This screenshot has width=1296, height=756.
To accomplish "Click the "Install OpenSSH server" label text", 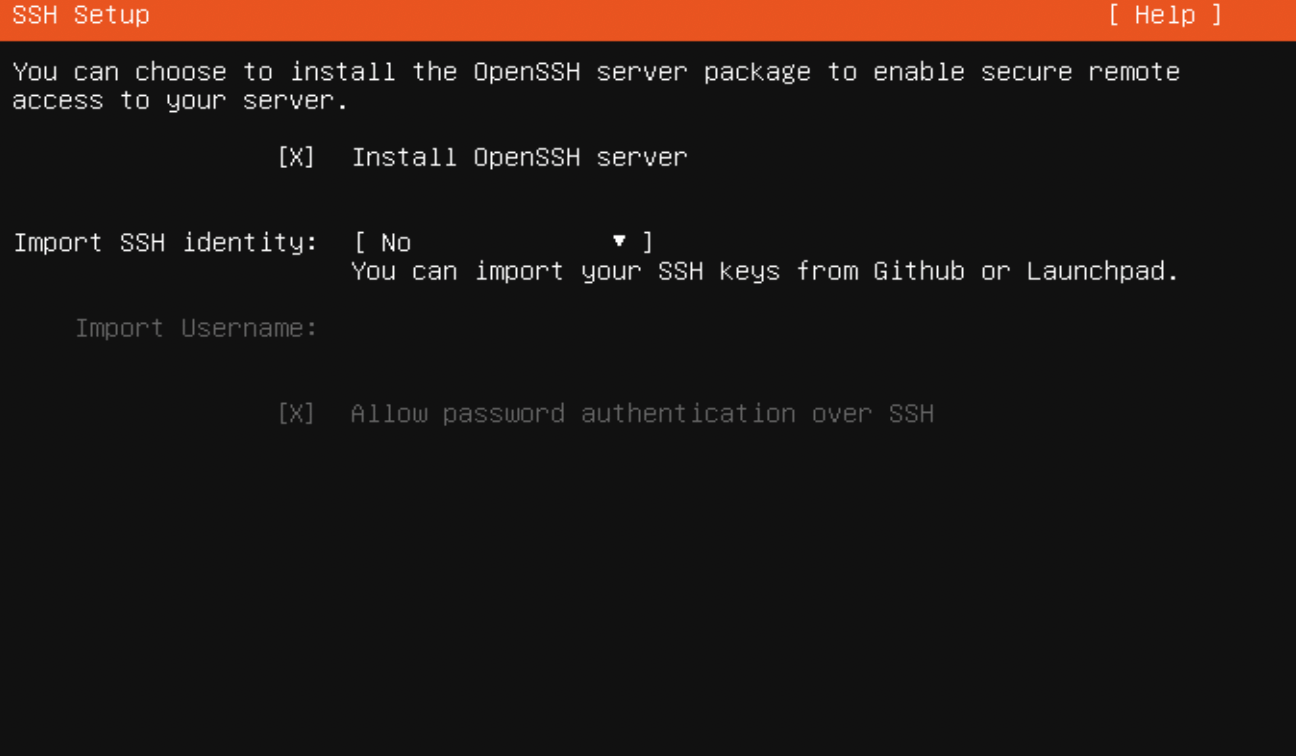I will (x=519, y=157).
